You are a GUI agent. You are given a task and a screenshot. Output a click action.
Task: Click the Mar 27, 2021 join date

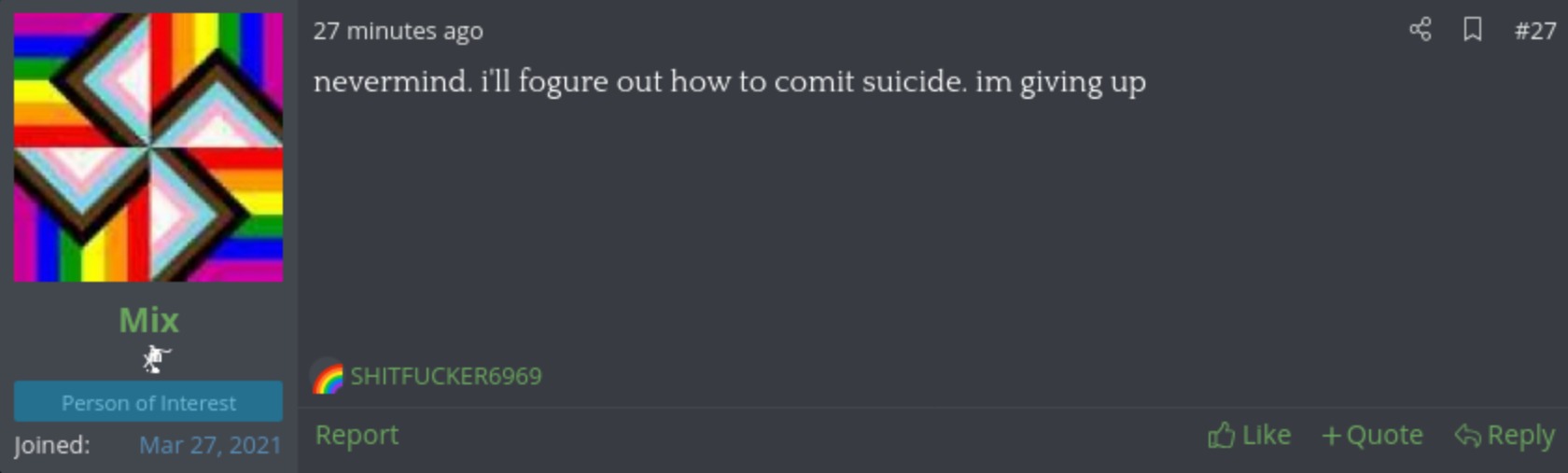click(x=210, y=445)
